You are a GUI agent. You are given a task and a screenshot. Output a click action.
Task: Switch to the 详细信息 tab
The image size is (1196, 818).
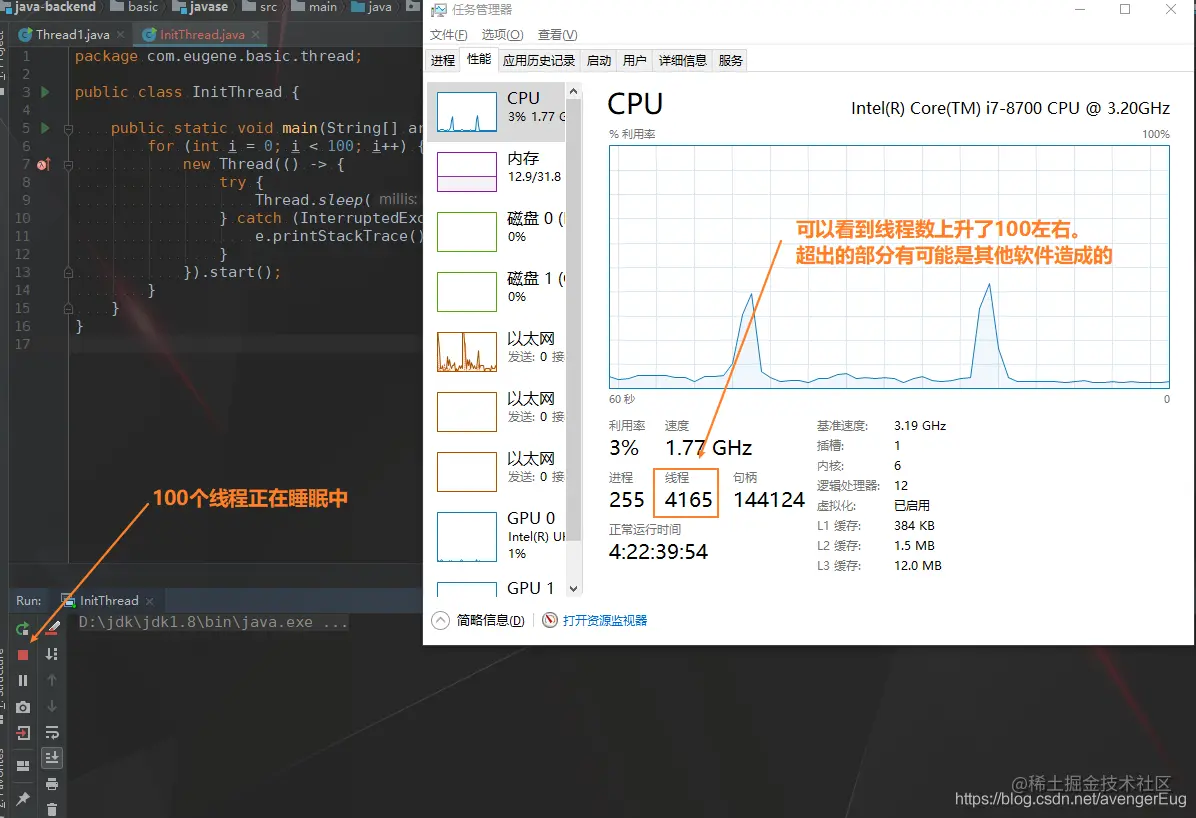683,60
